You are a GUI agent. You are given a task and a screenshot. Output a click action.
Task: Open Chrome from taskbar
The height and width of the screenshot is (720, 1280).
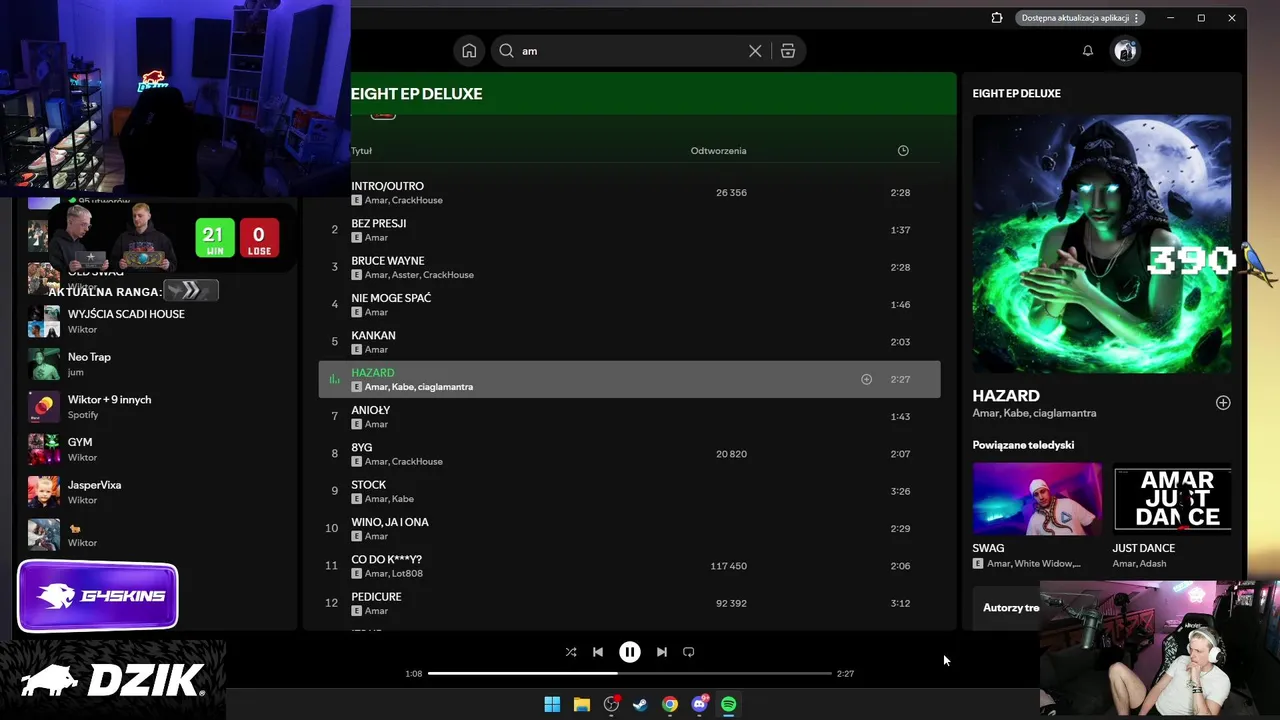(x=670, y=705)
